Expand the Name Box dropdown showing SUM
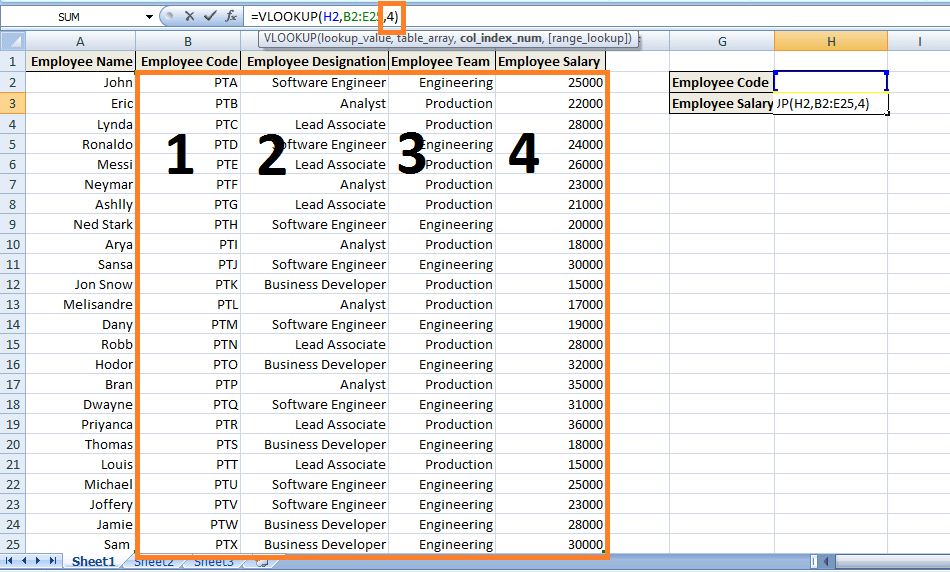950x572 pixels. [x=150, y=17]
